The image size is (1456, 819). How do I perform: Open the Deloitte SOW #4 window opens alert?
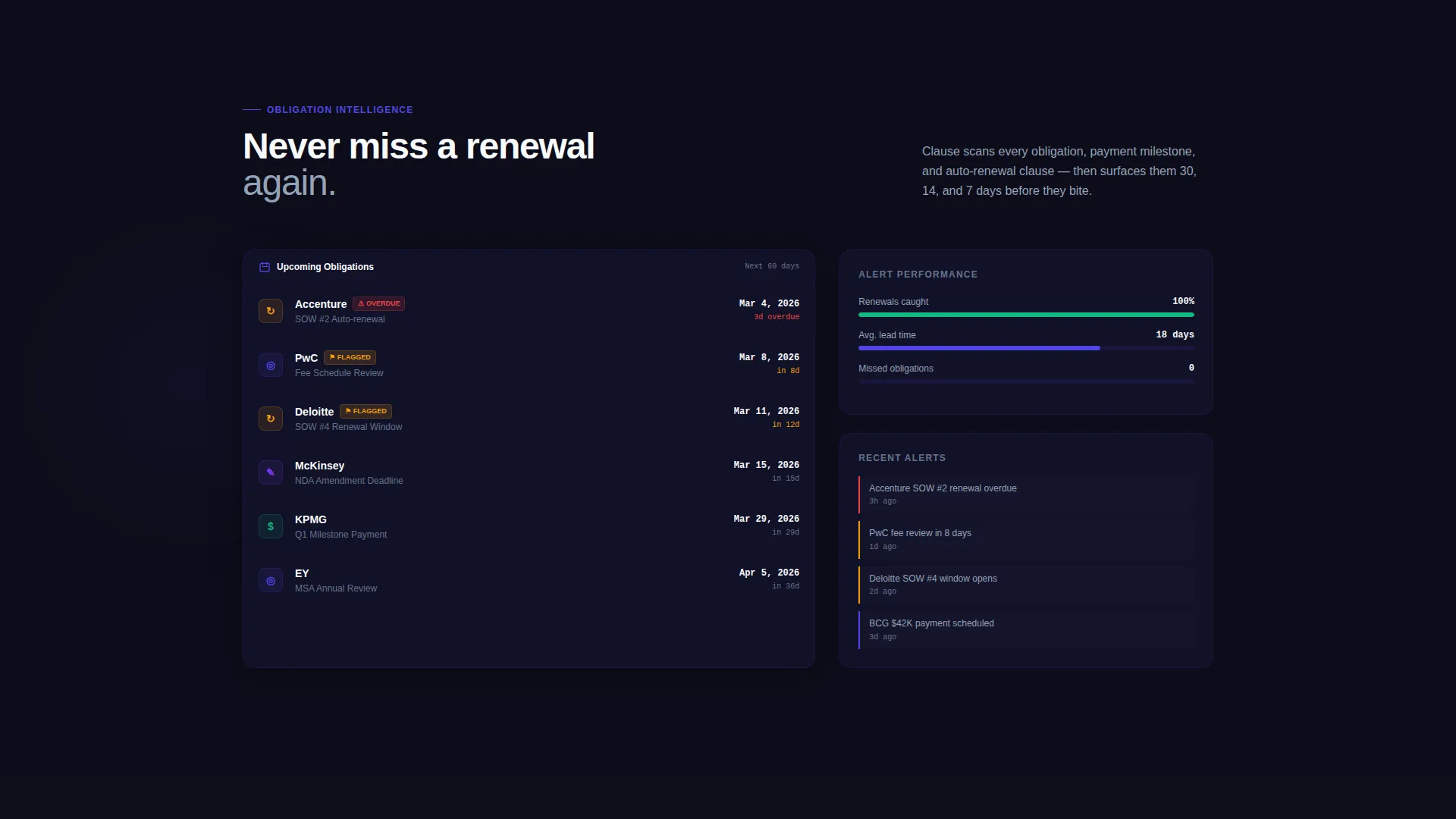[x=1026, y=585]
